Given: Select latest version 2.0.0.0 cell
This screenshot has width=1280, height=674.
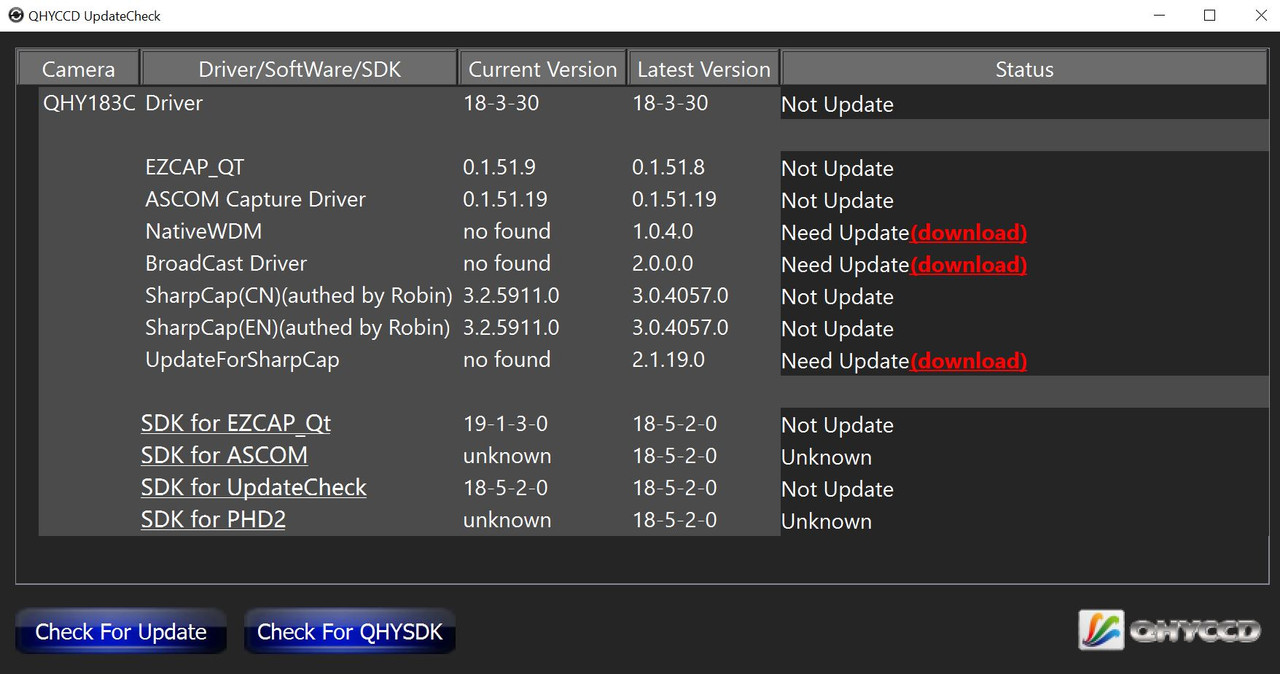Looking at the screenshot, I should click(662, 263).
